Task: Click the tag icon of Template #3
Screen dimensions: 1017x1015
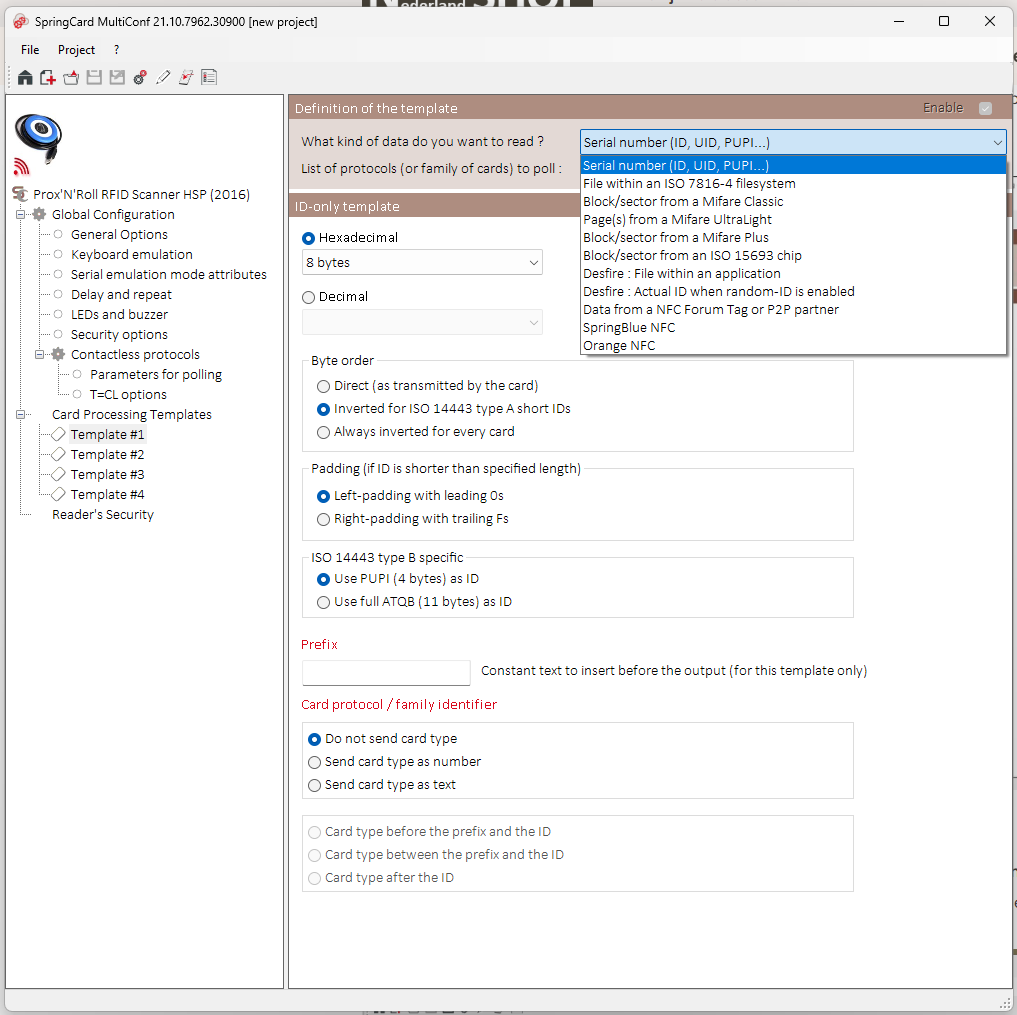Action: (x=58, y=474)
